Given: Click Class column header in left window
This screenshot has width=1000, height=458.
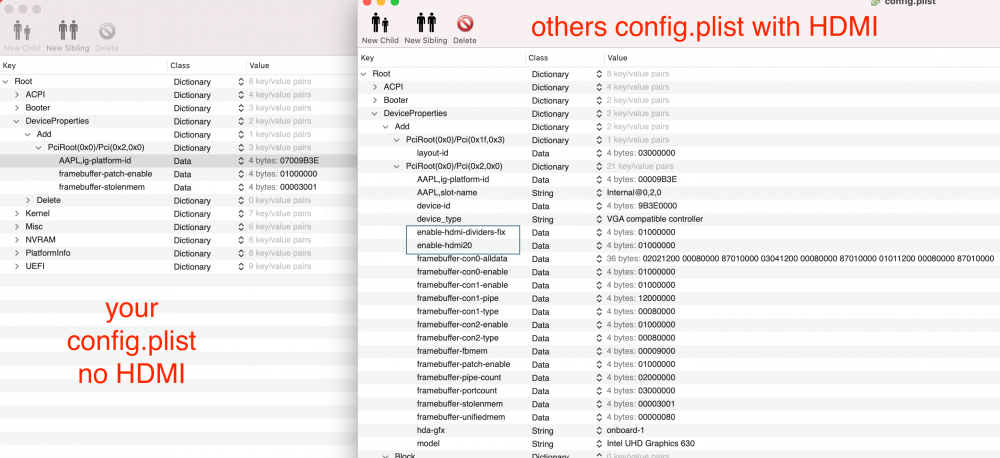Looking at the screenshot, I should point(180,66).
